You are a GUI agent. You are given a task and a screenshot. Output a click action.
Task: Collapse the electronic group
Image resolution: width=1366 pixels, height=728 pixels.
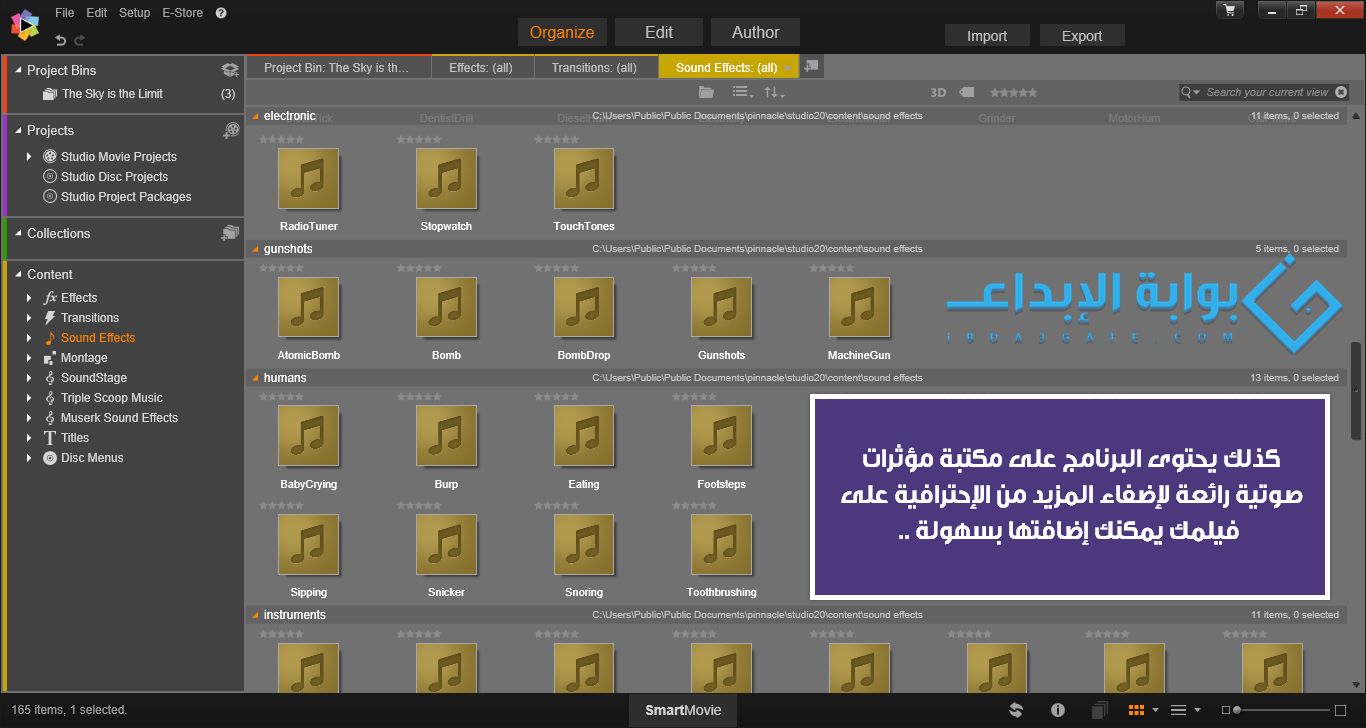coord(255,116)
